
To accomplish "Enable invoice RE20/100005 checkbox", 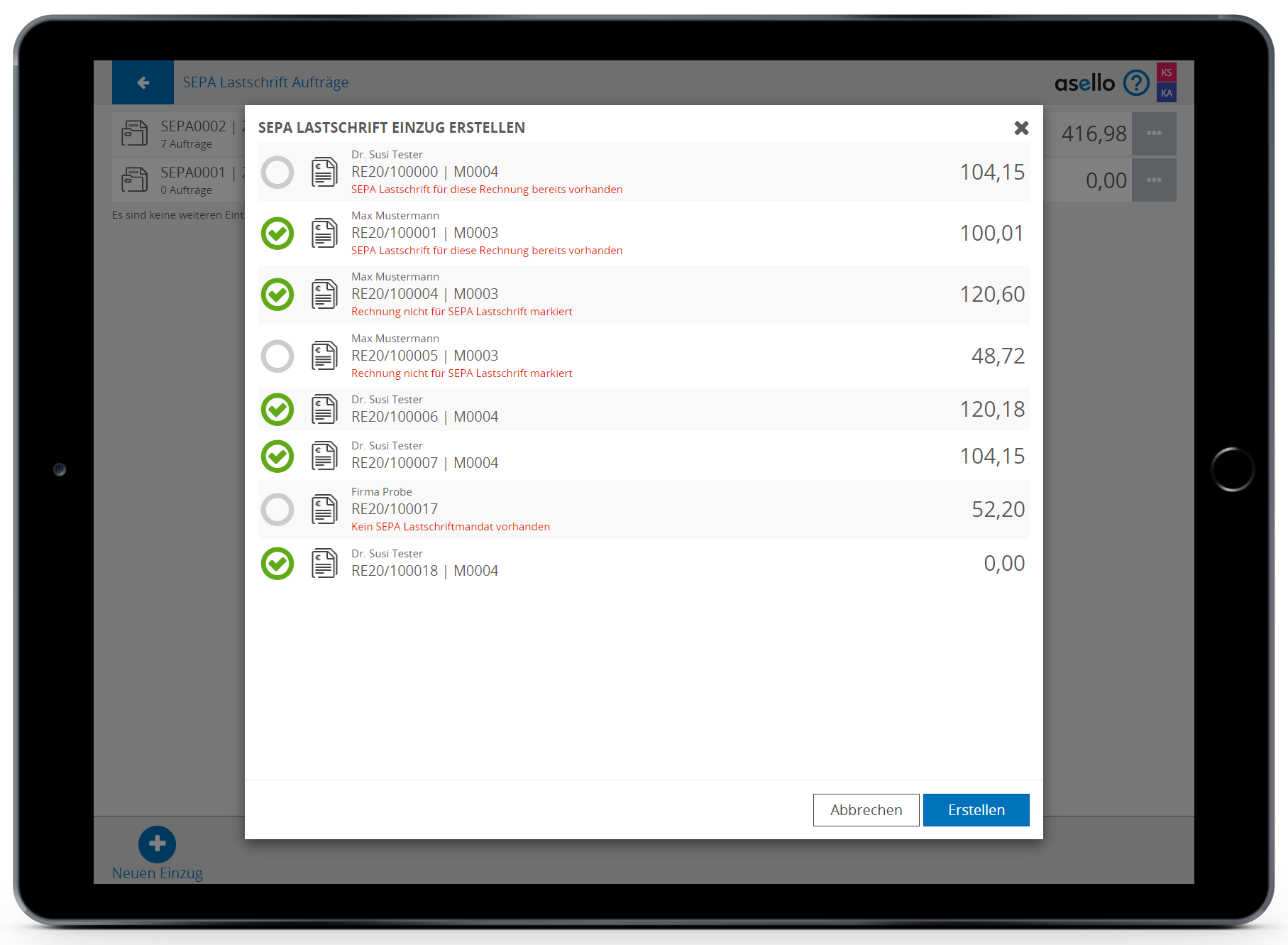I will click(x=277, y=356).
